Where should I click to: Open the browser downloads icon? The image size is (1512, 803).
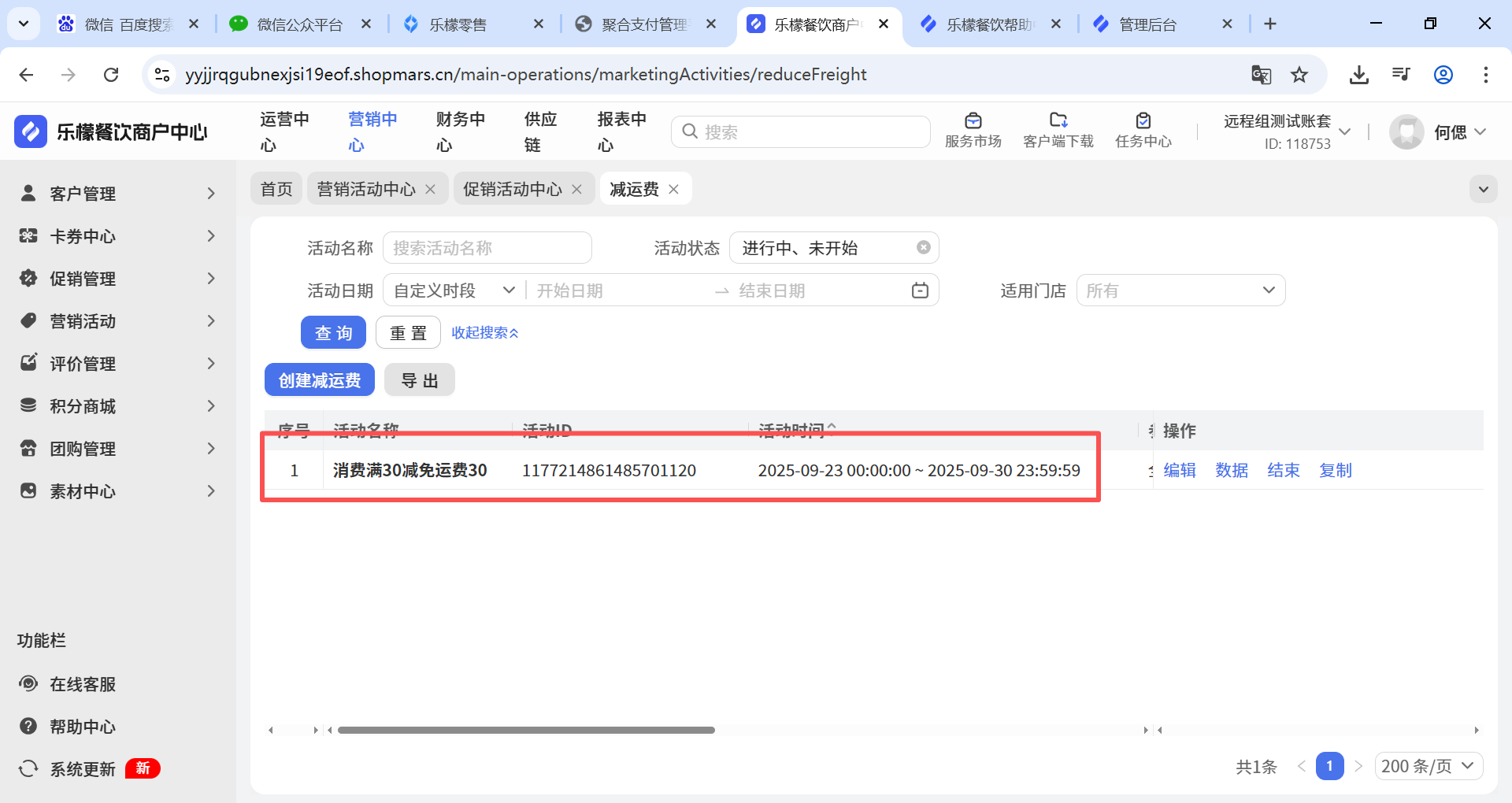[1359, 75]
